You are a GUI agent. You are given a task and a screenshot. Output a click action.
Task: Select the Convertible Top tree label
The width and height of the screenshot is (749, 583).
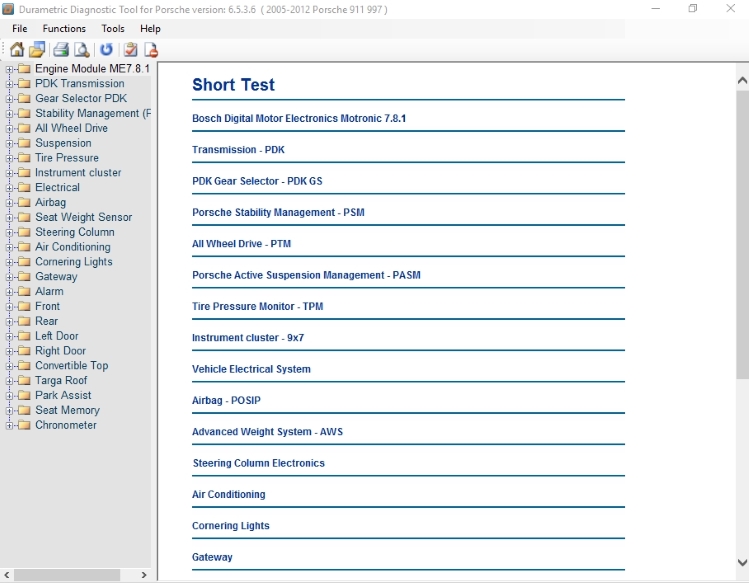click(72, 366)
